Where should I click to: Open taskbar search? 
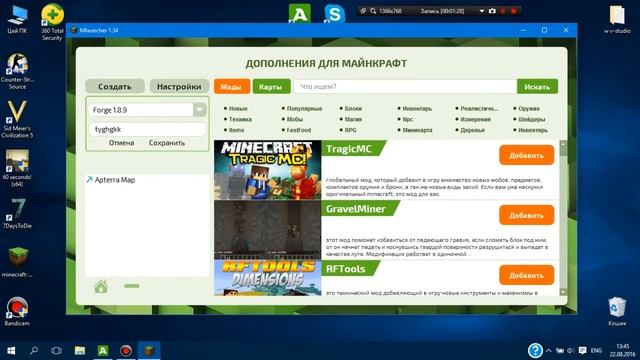click(x=34, y=351)
